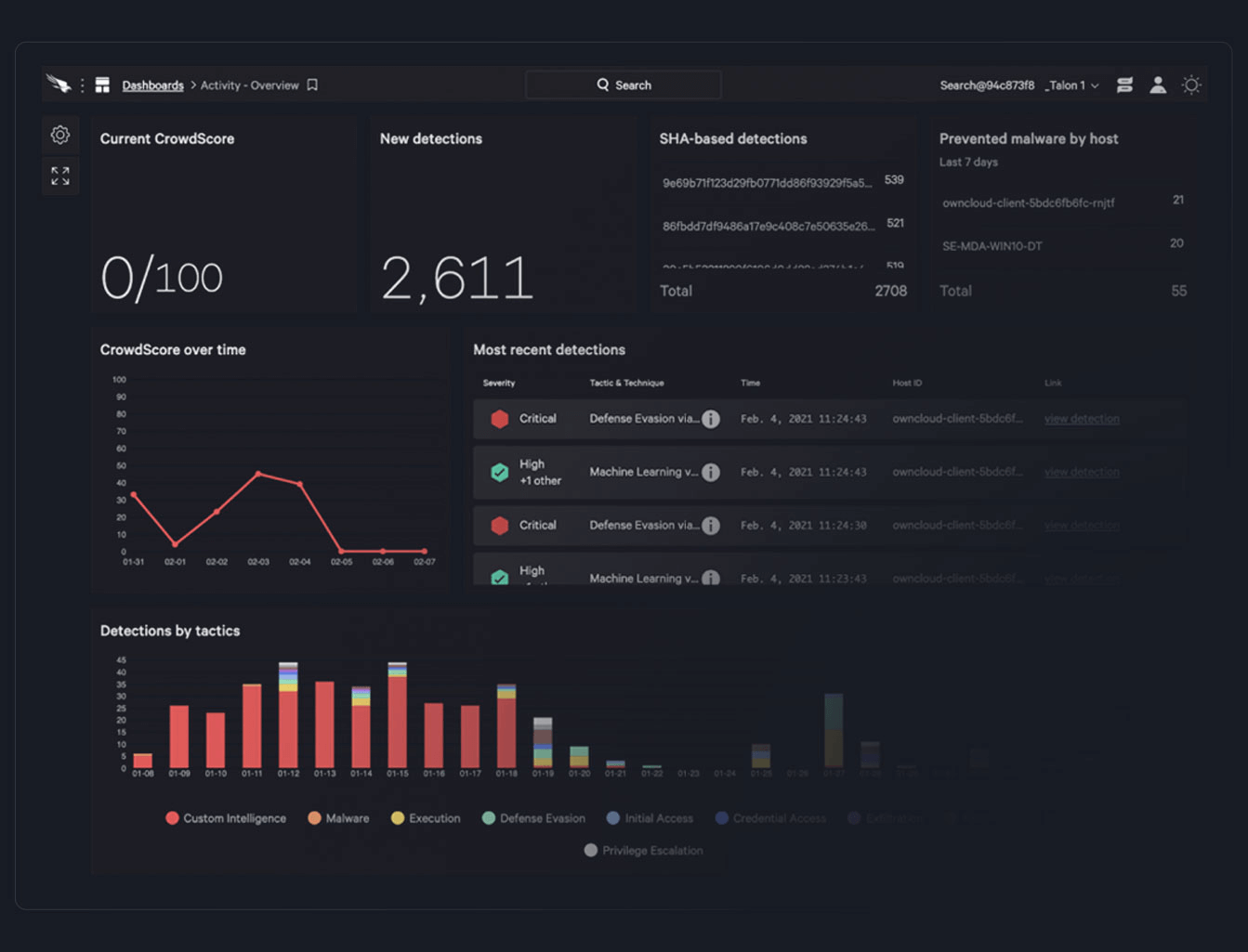Click the Execution legend color swatch
Image resolution: width=1248 pixels, height=952 pixels.
[398, 818]
